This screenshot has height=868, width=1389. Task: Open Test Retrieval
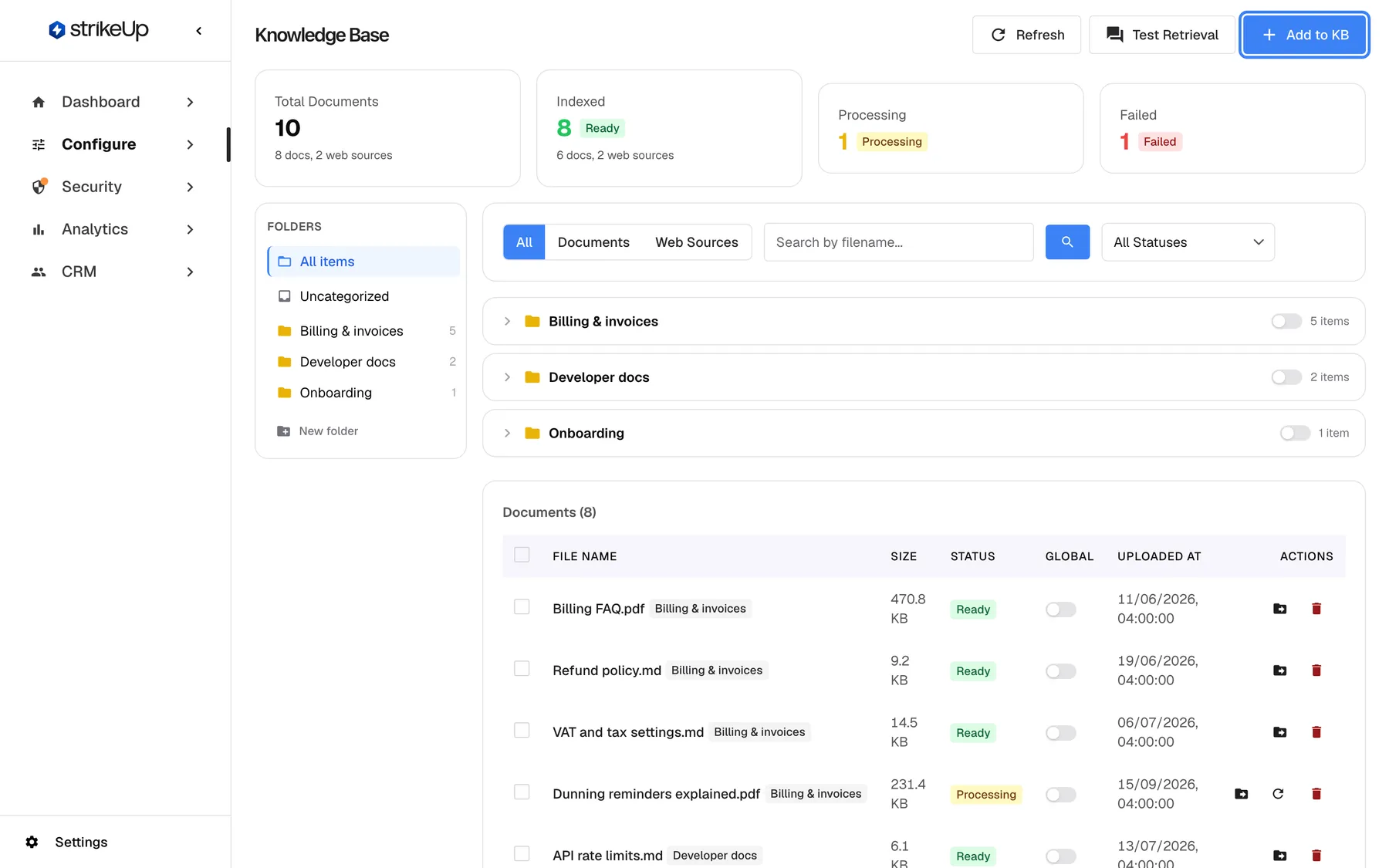(1162, 35)
